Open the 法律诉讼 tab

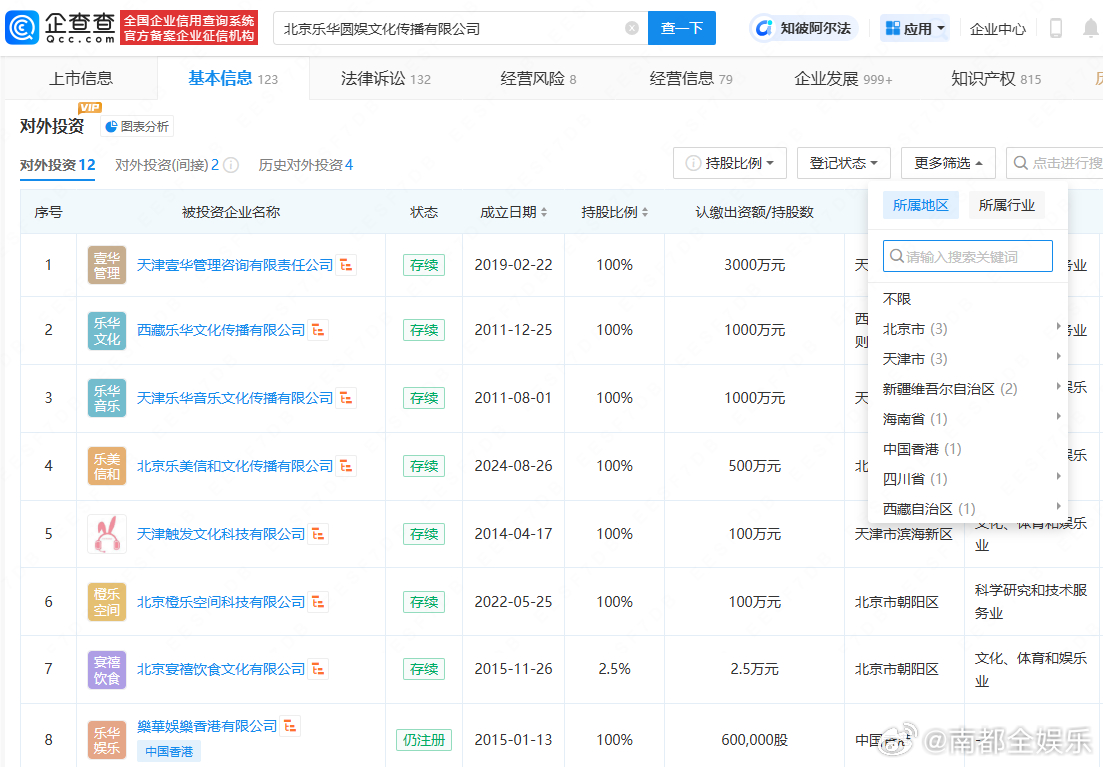coord(385,78)
